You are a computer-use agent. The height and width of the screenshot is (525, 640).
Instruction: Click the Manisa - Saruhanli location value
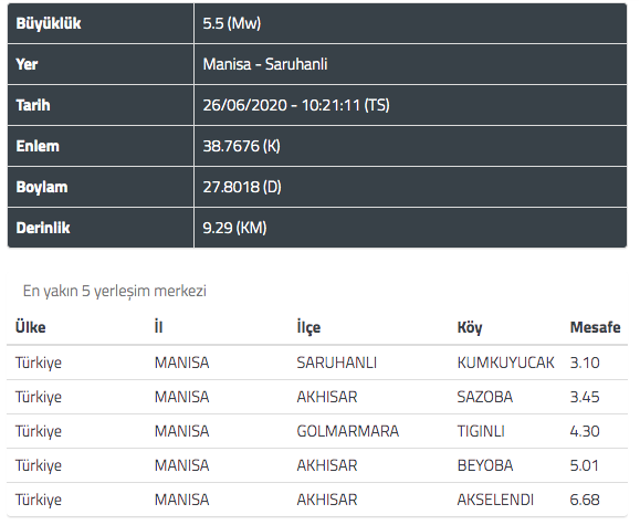point(265,64)
